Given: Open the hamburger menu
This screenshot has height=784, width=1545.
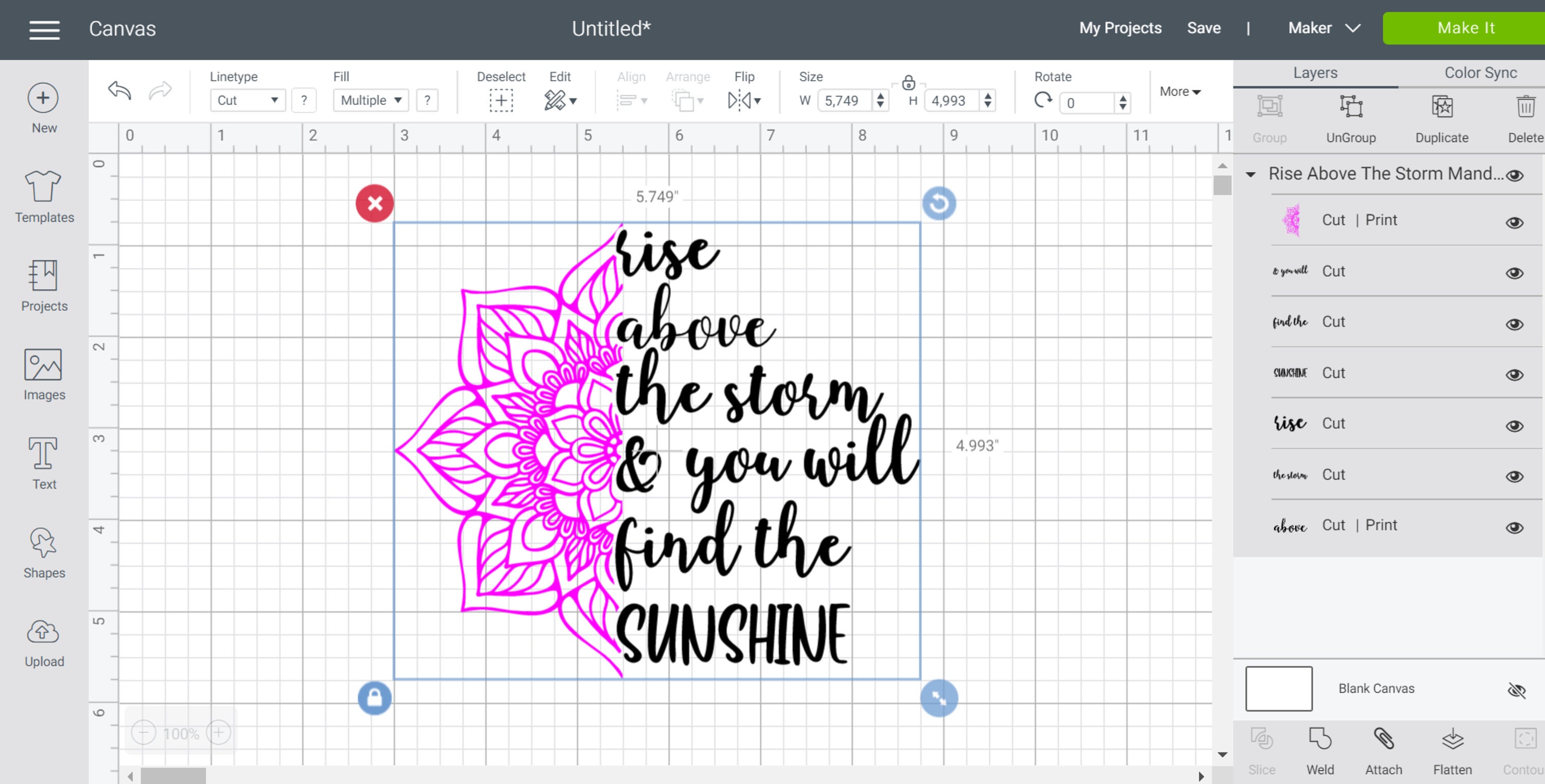Looking at the screenshot, I should pyautogui.click(x=43, y=29).
